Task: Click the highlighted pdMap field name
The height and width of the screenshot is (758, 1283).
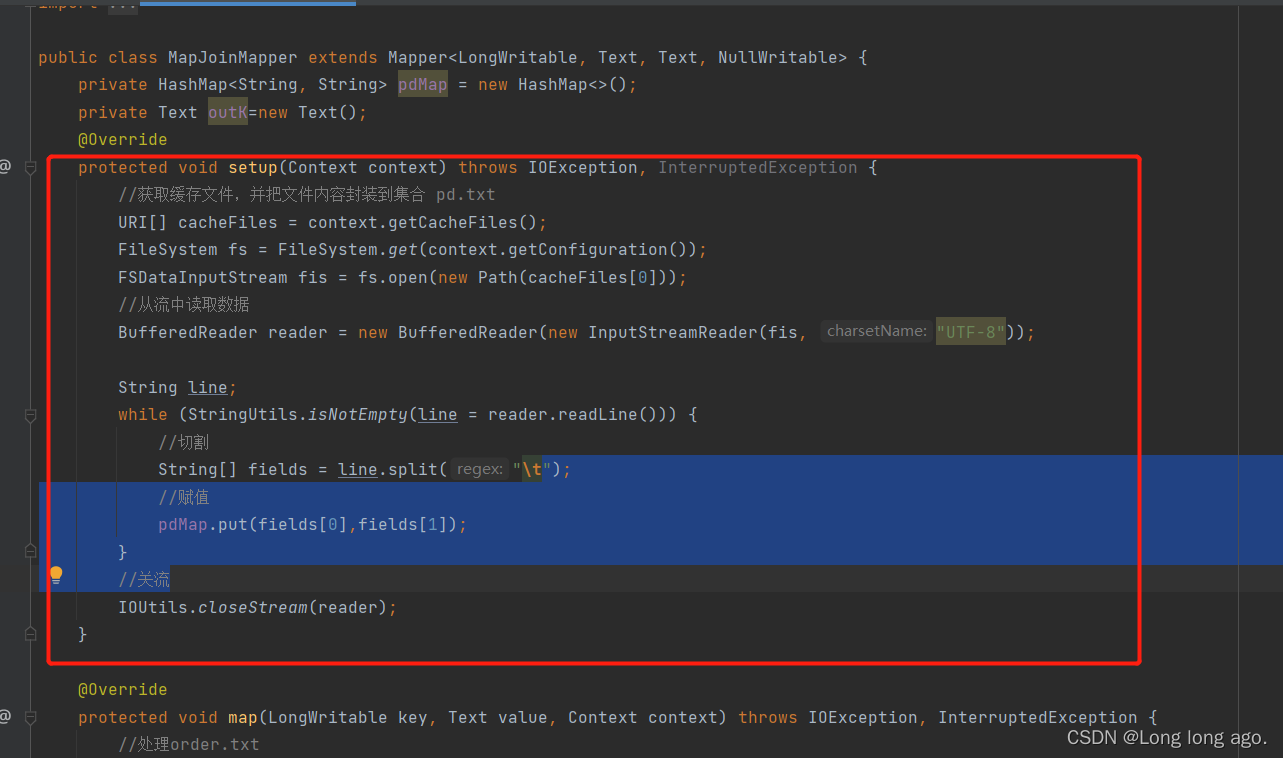Action: (x=422, y=84)
